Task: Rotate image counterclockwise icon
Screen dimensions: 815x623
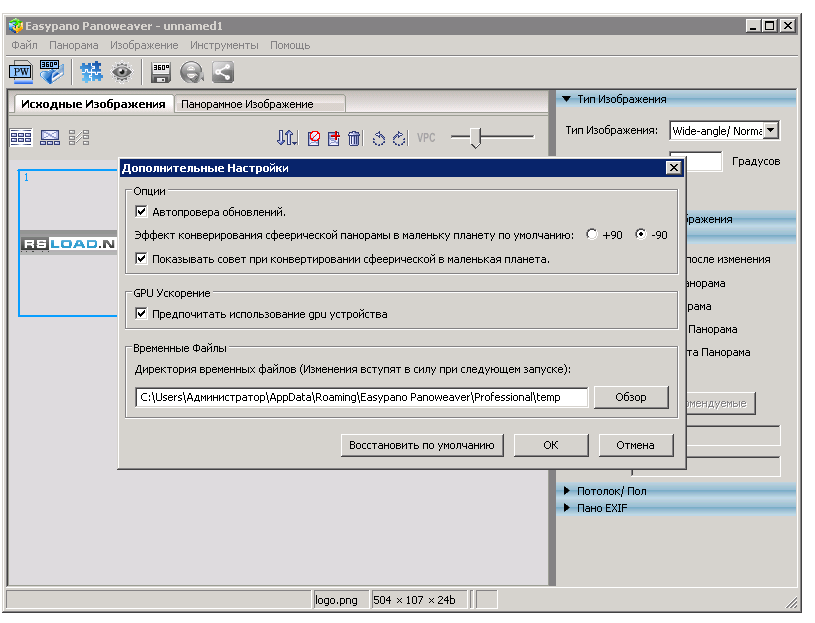Action: 379,138
